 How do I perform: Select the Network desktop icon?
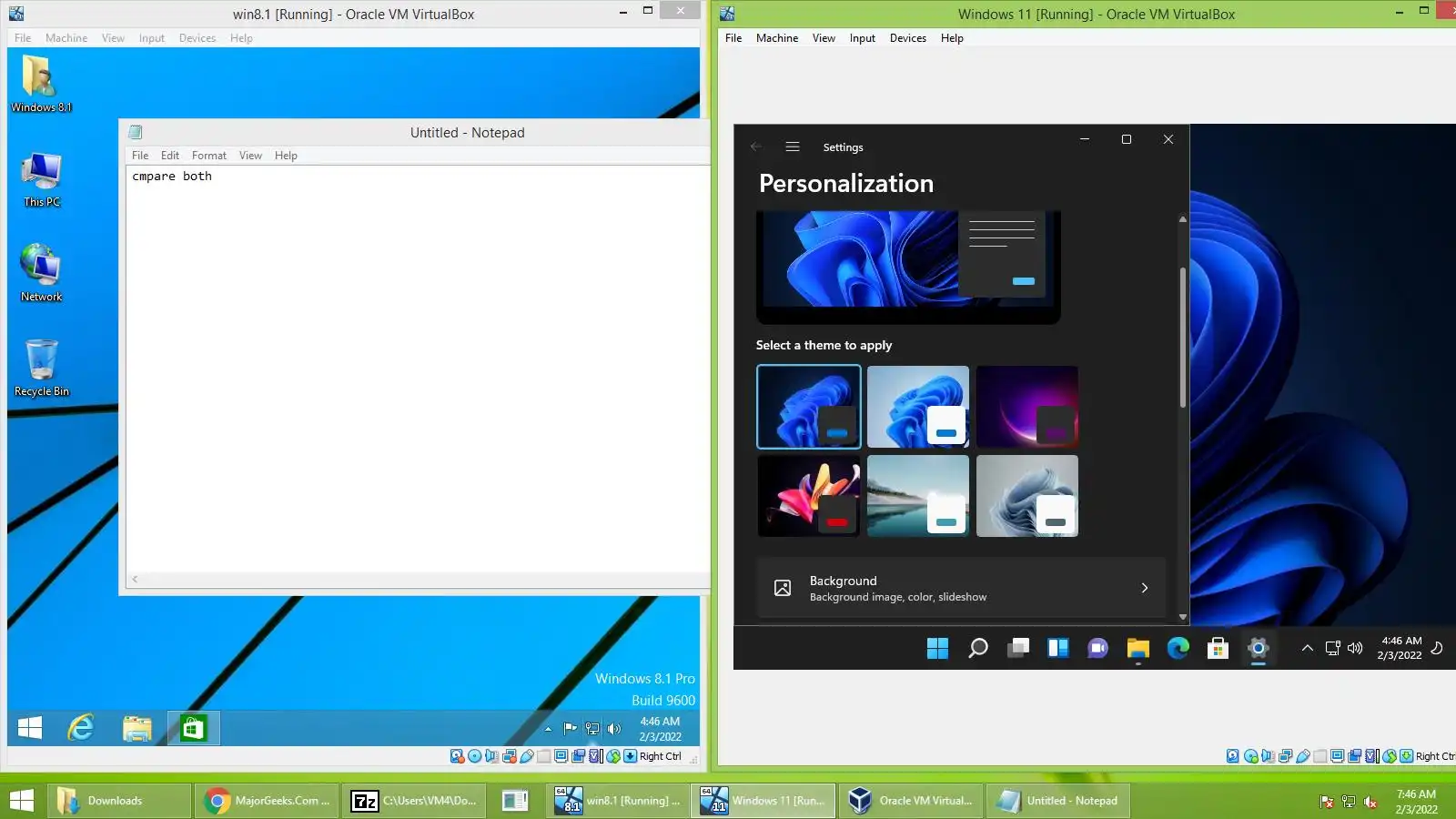(41, 273)
